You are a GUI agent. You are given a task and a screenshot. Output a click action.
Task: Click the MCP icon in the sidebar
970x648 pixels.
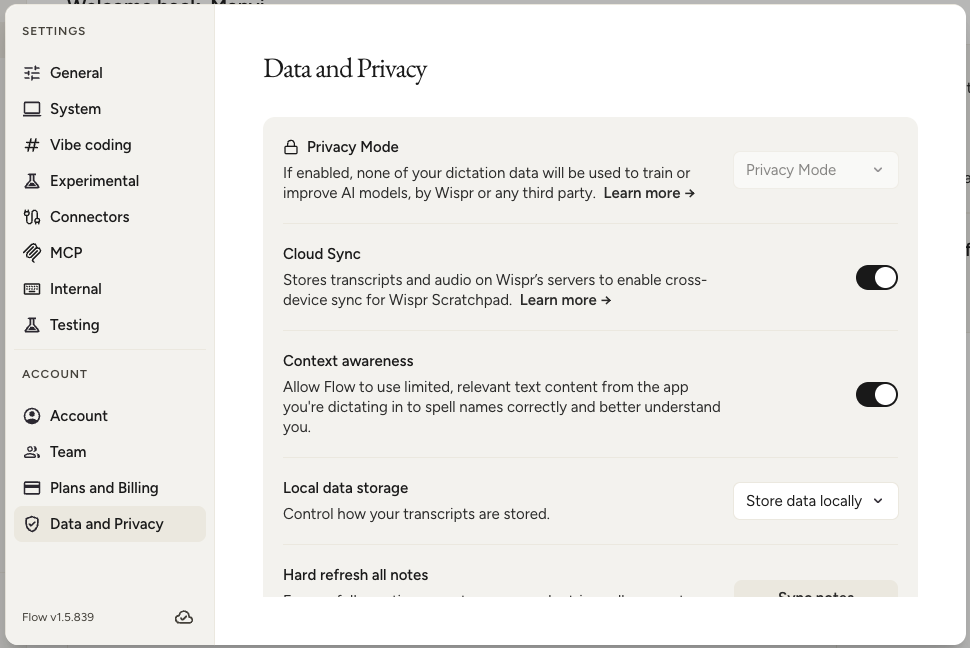tap(32, 253)
